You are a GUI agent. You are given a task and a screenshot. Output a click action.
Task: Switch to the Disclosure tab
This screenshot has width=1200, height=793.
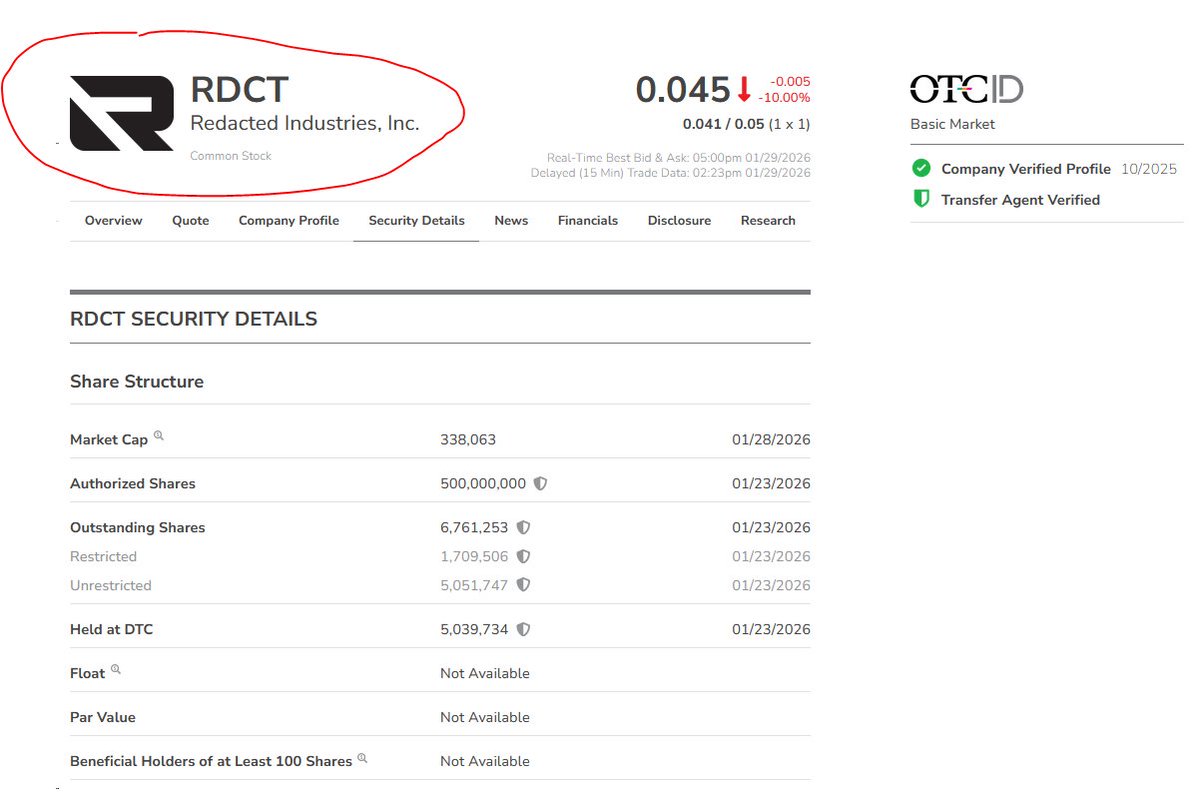coord(679,220)
